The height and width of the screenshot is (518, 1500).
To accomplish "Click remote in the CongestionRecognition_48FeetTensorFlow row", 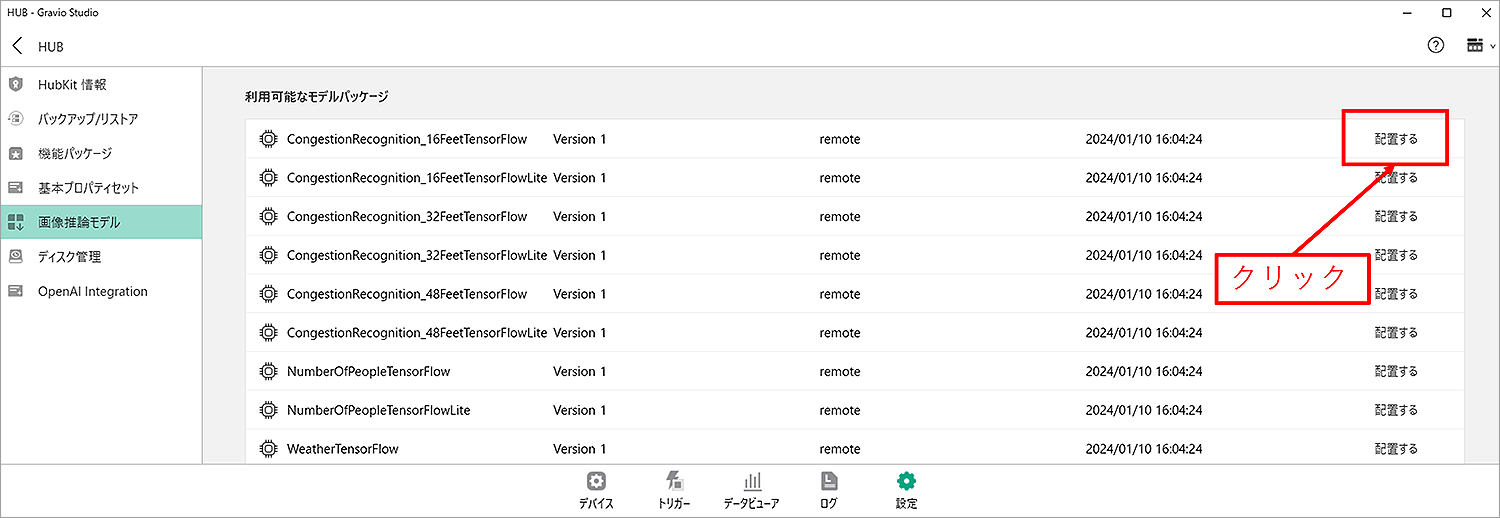I will coord(839,294).
